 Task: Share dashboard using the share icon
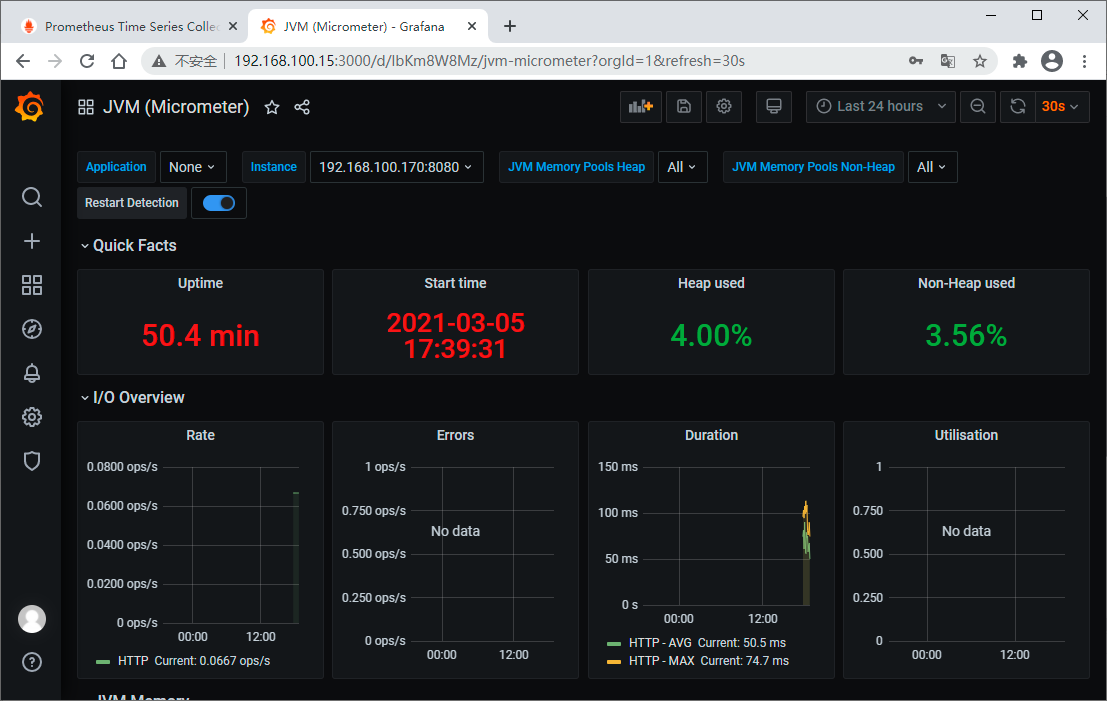point(302,107)
